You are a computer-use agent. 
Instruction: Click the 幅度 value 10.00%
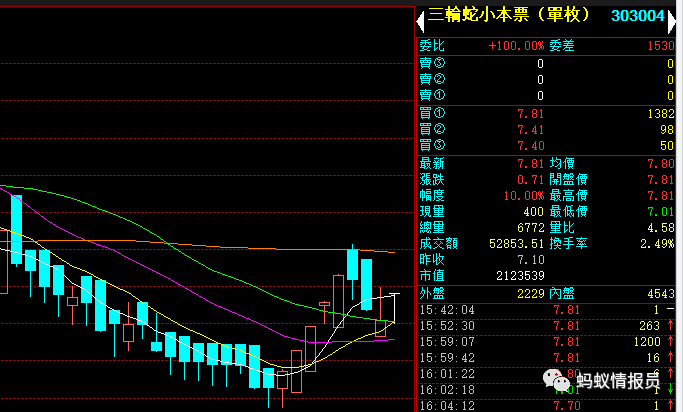pos(524,196)
